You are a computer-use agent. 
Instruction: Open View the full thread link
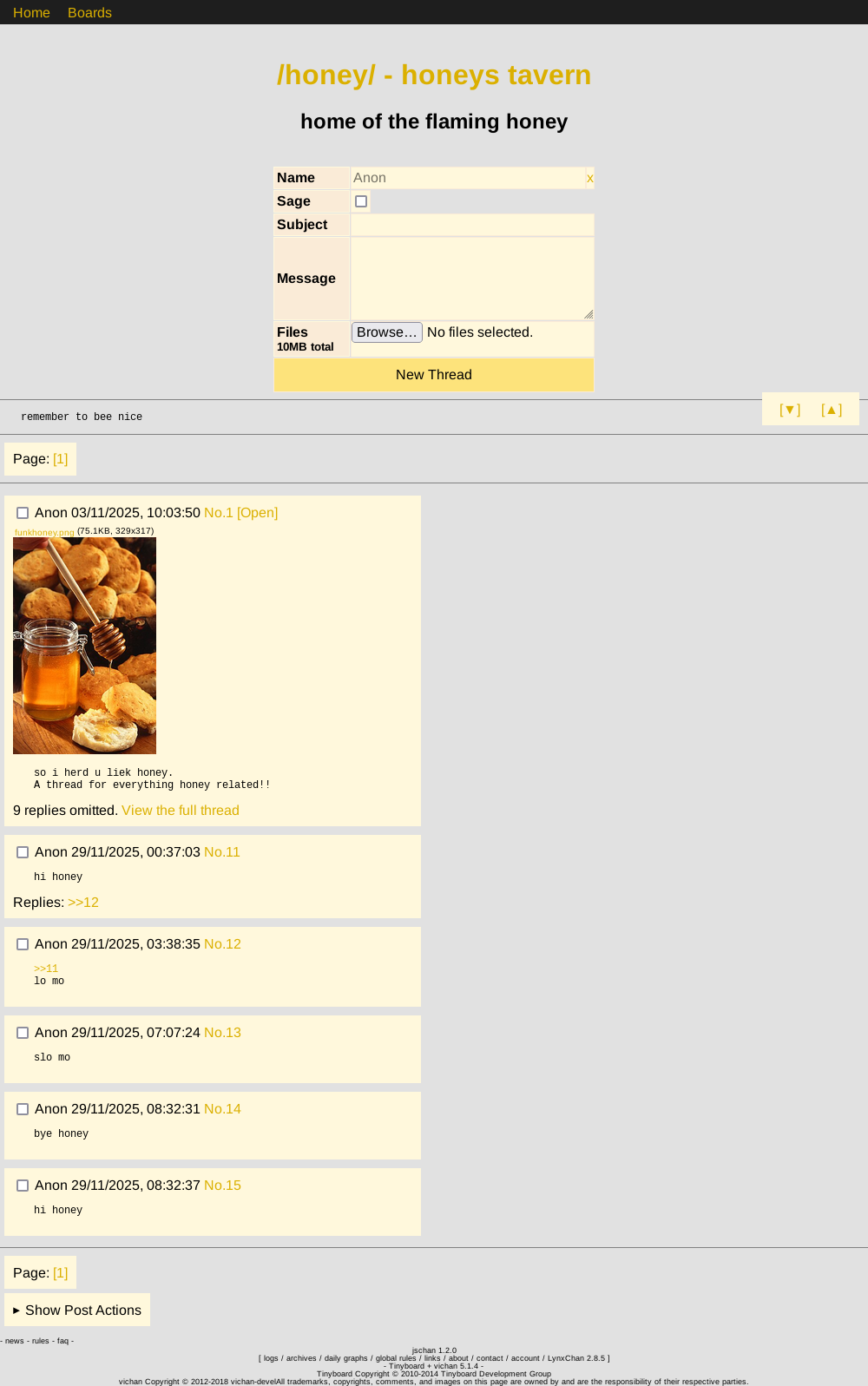(x=181, y=811)
